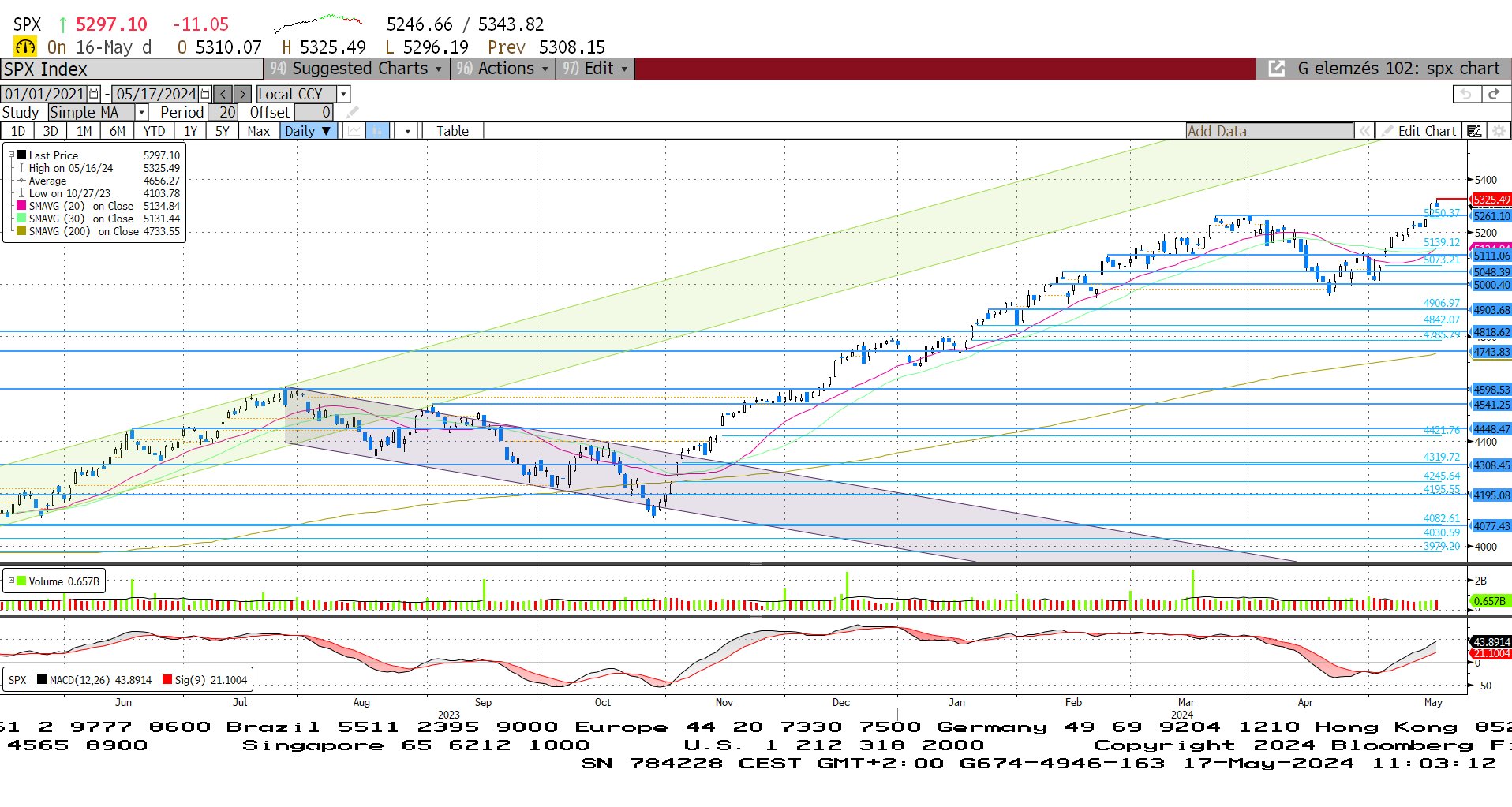Click the SPX intraday sparkline thumbnail

pyautogui.click(x=319, y=23)
